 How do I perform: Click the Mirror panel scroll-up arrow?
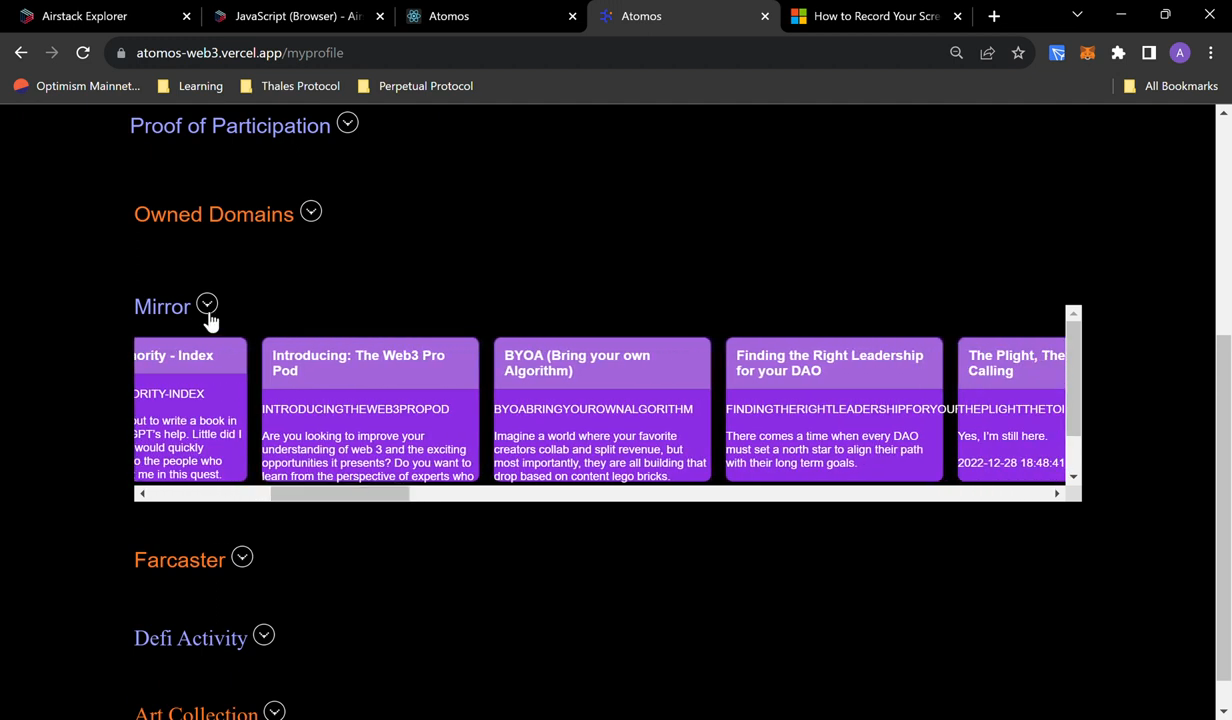pyautogui.click(x=1073, y=313)
